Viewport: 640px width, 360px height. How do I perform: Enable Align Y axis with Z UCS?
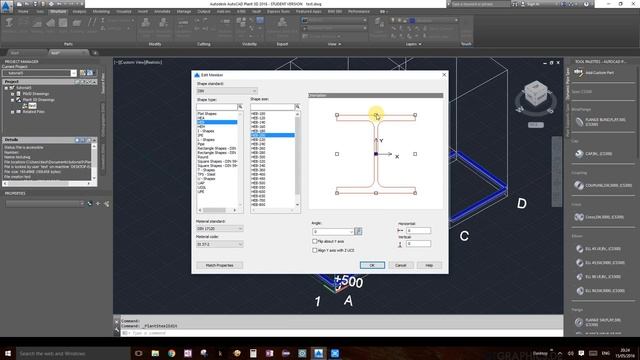pos(315,250)
